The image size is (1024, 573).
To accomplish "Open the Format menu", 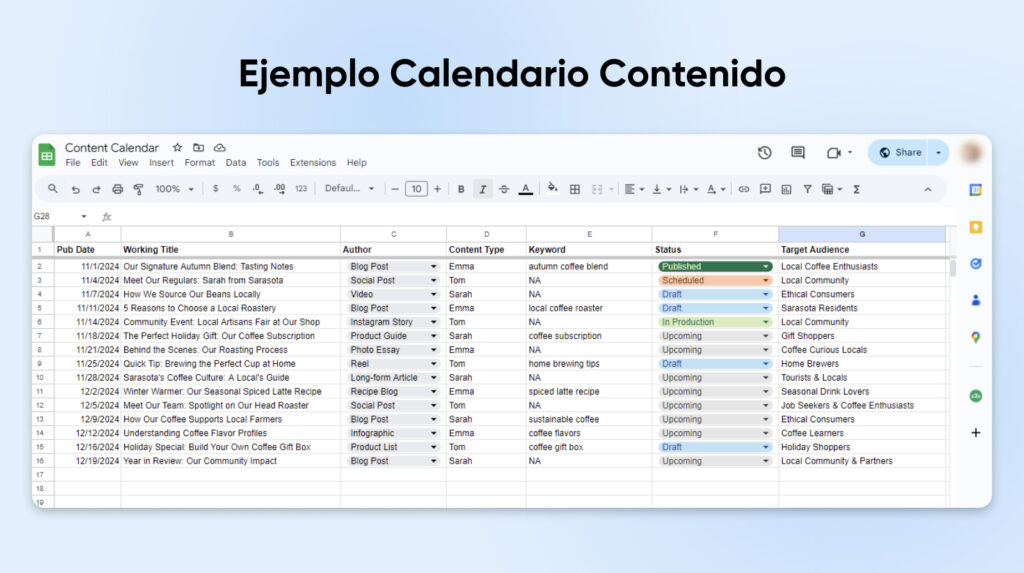I will [x=199, y=163].
